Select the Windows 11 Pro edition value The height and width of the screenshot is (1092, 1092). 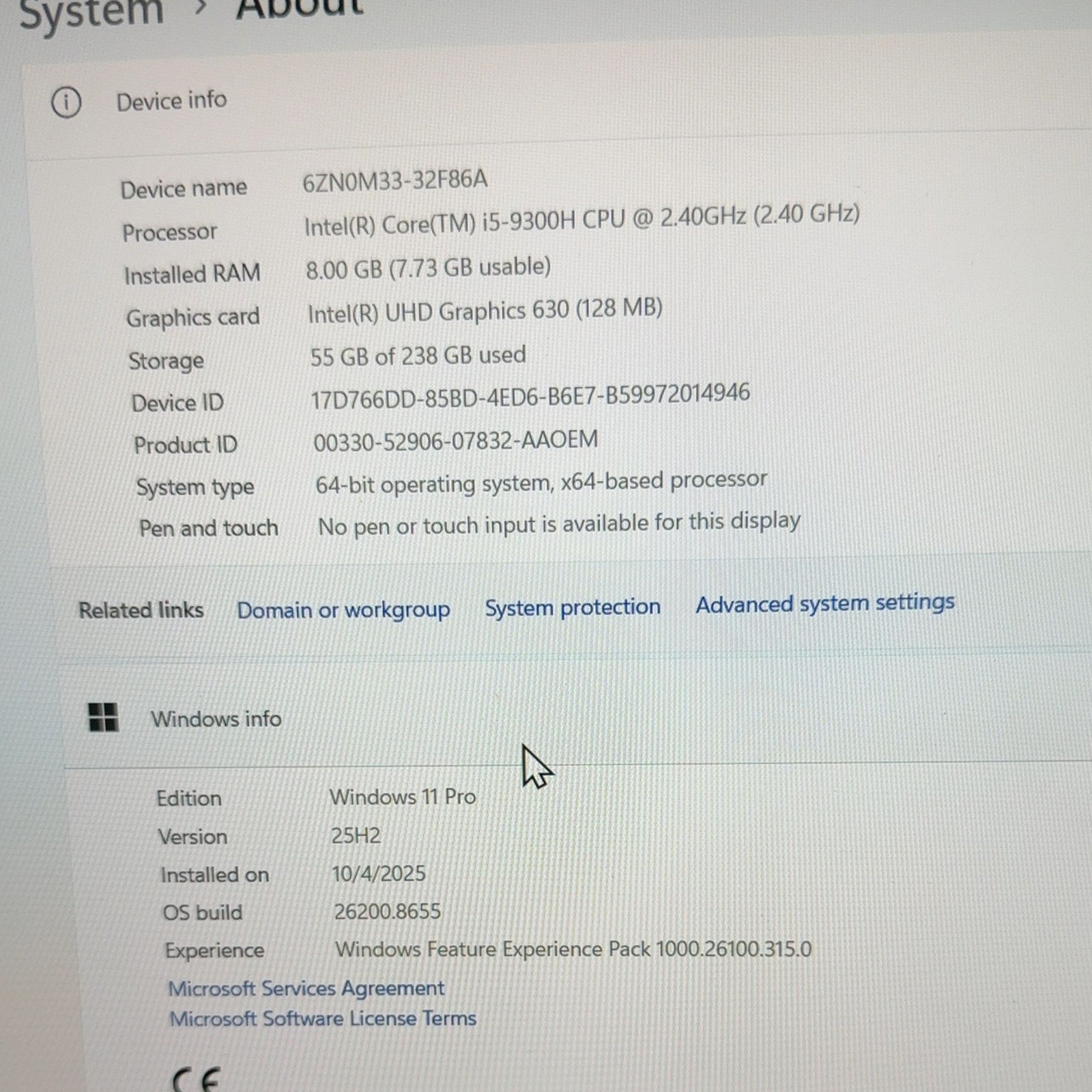click(403, 796)
